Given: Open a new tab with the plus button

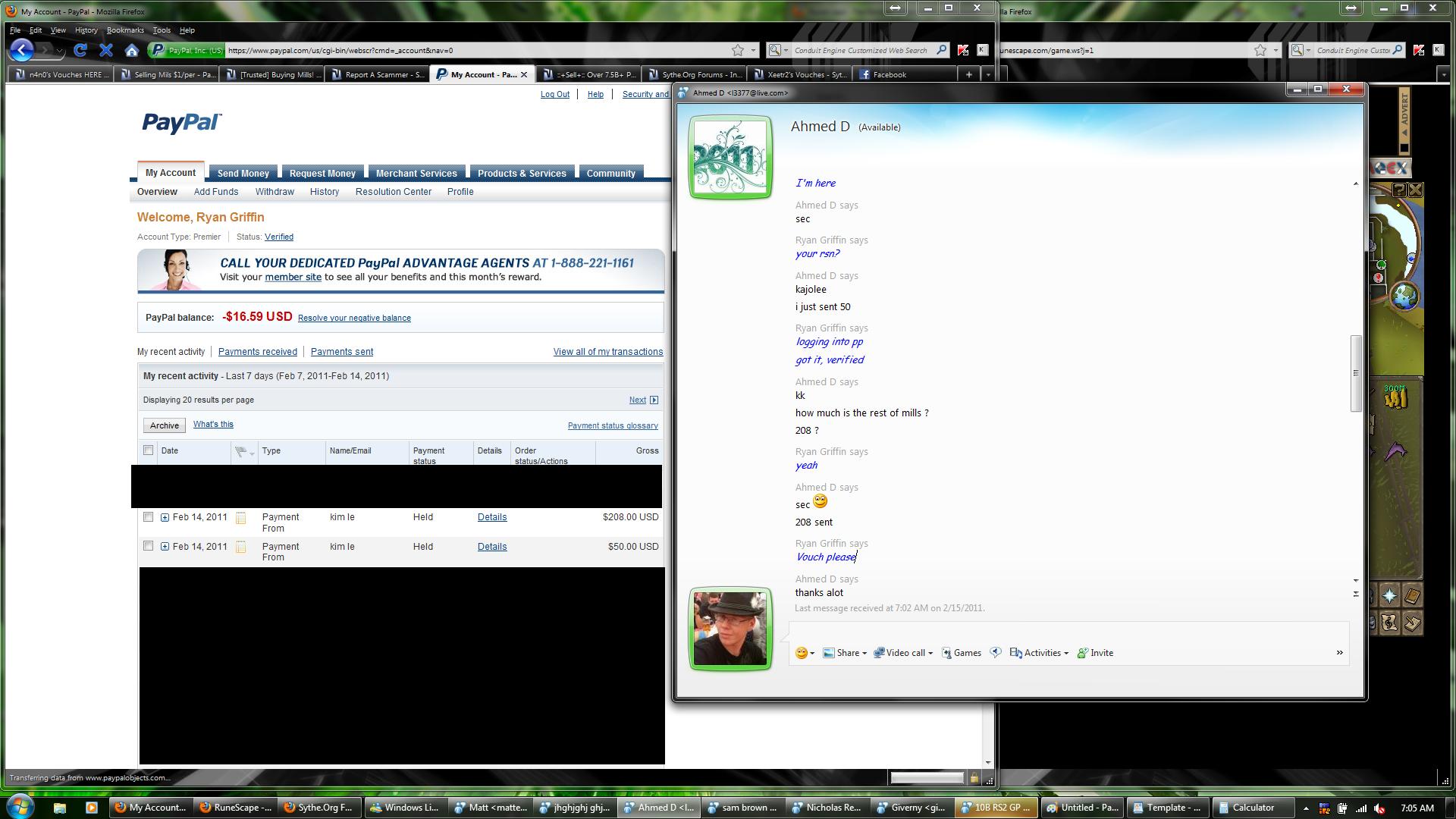Looking at the screenshot, I should click(x=968, y=74).
